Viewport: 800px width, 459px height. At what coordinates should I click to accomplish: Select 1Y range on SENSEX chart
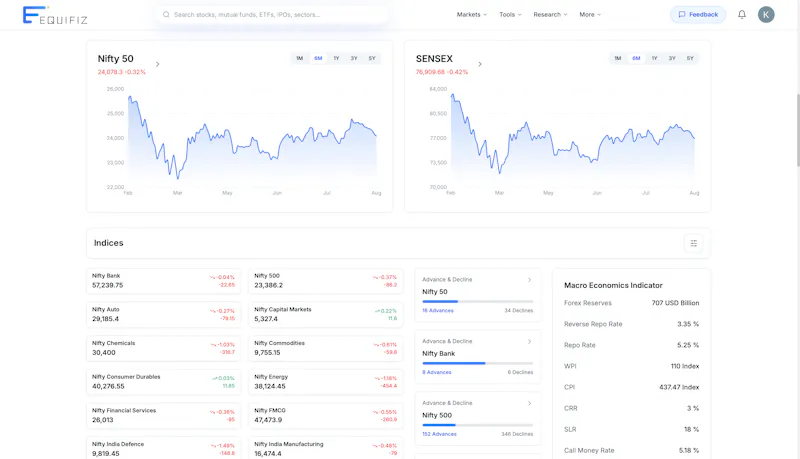tap(655, 58)
